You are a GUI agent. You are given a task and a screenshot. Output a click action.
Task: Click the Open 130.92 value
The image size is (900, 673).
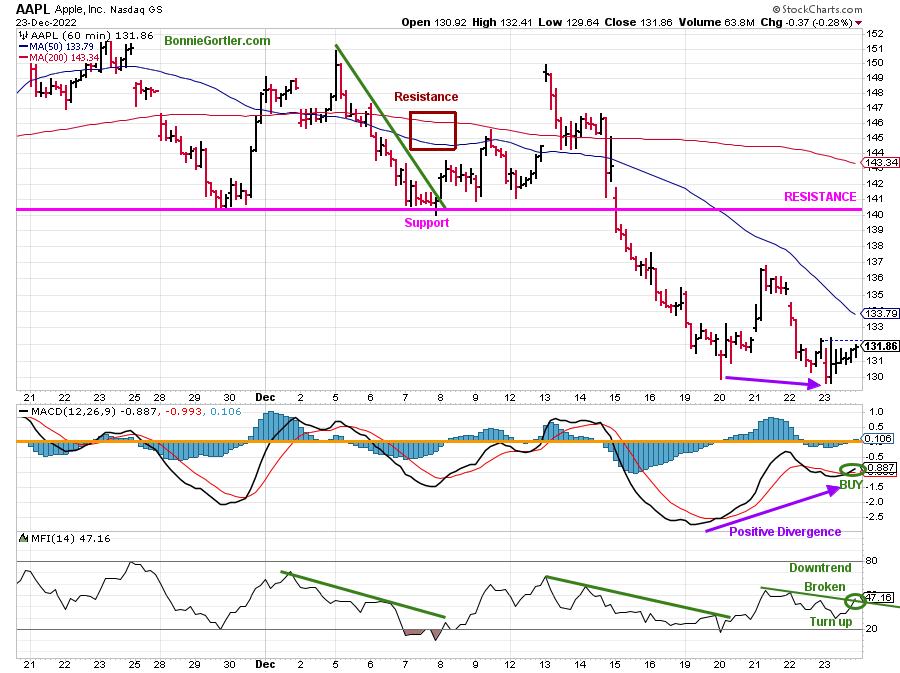pyautogui.click(x=433, y=22)
